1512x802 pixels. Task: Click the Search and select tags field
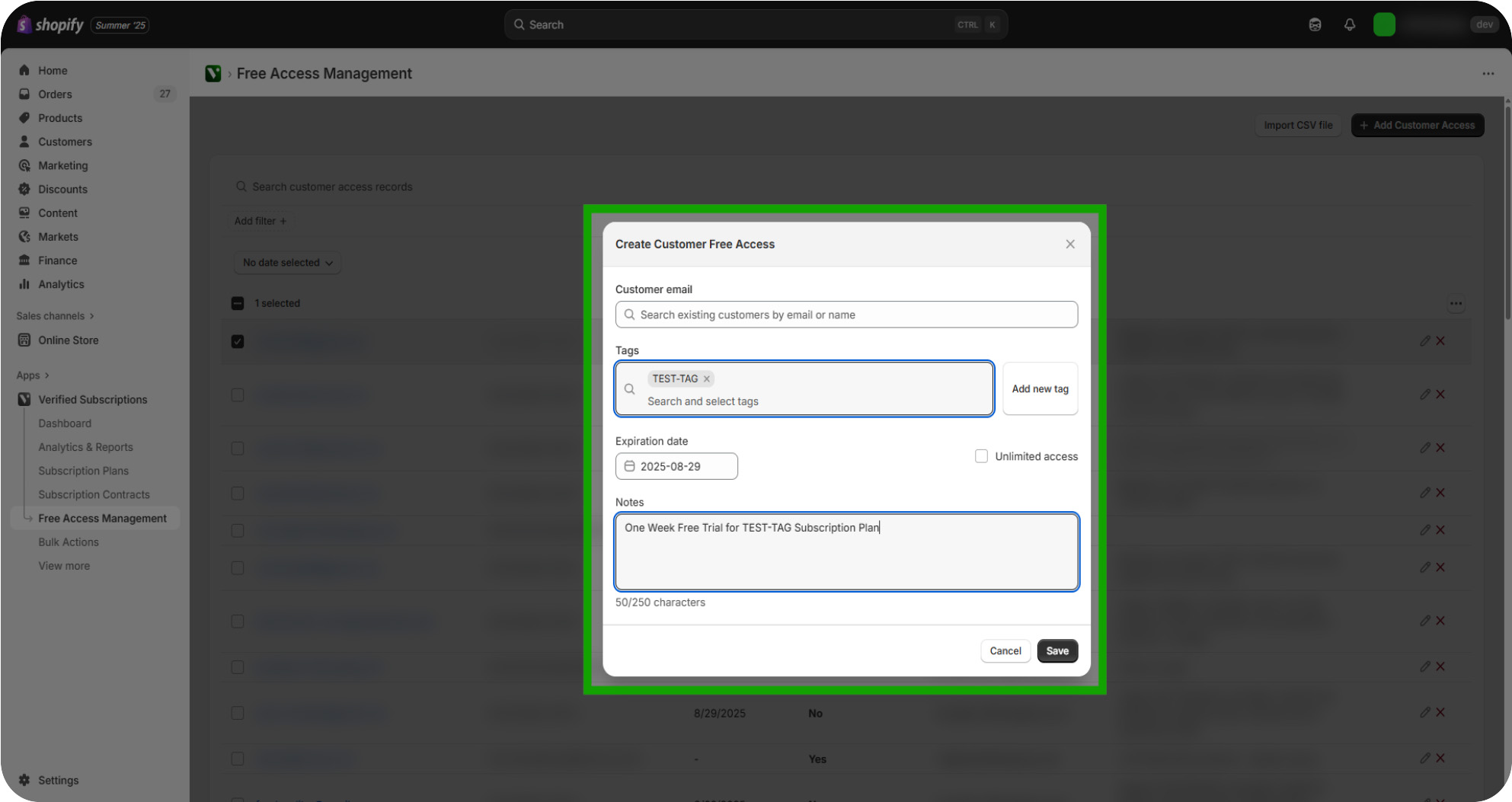[804, 388]
